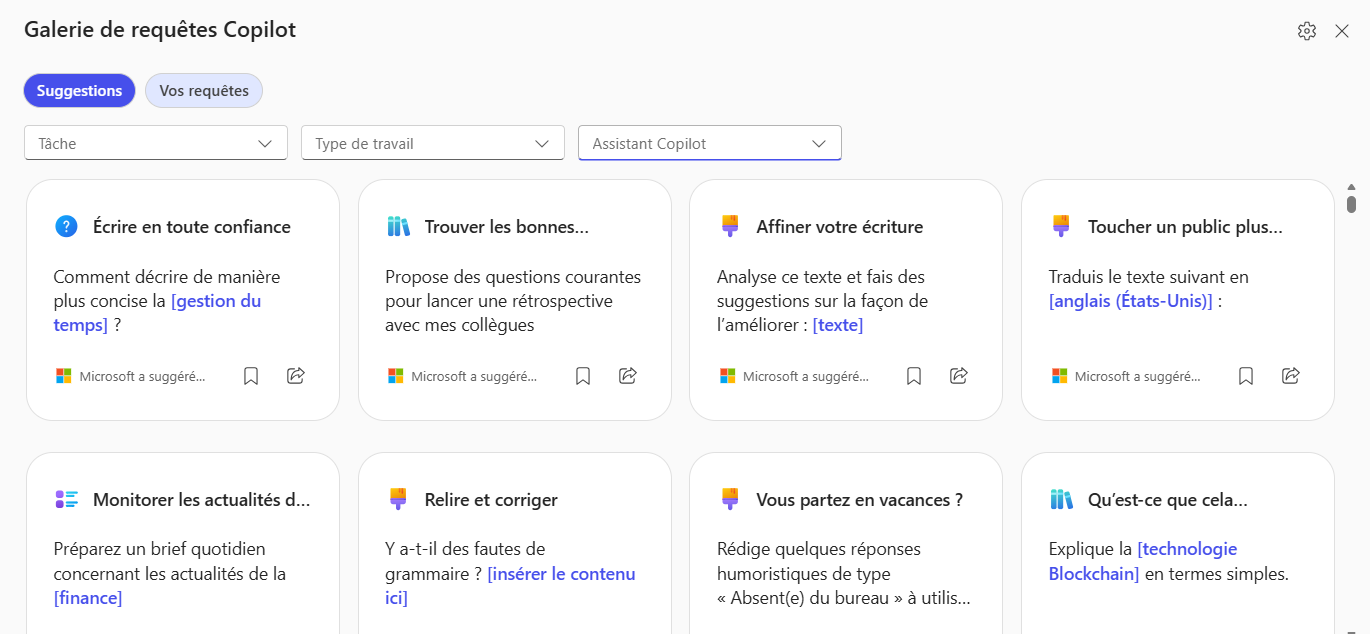
Task: Bookmark the Toucher un public plus prompt
Action: [1246, 376]
